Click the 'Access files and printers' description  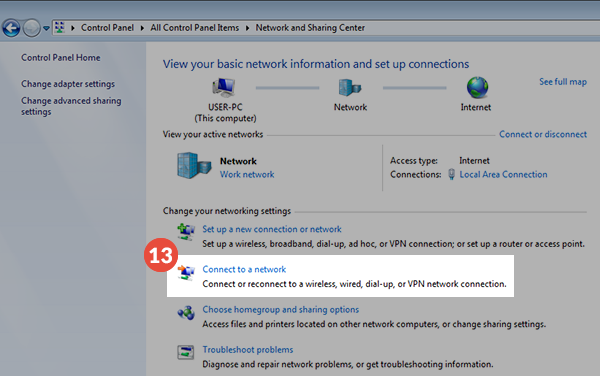[x=374, y=324]
